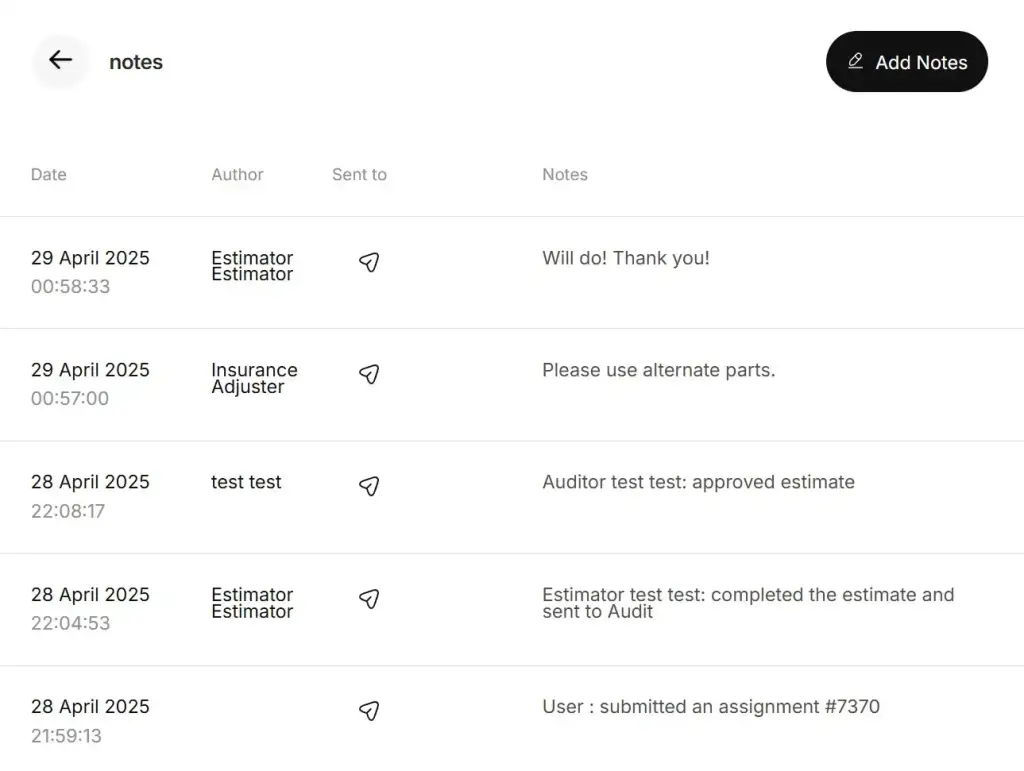The height and width of the screenshot is (771, 1024).
Task: Click 'User : submitted an assignment #7370' text
Action: (711, 706)
